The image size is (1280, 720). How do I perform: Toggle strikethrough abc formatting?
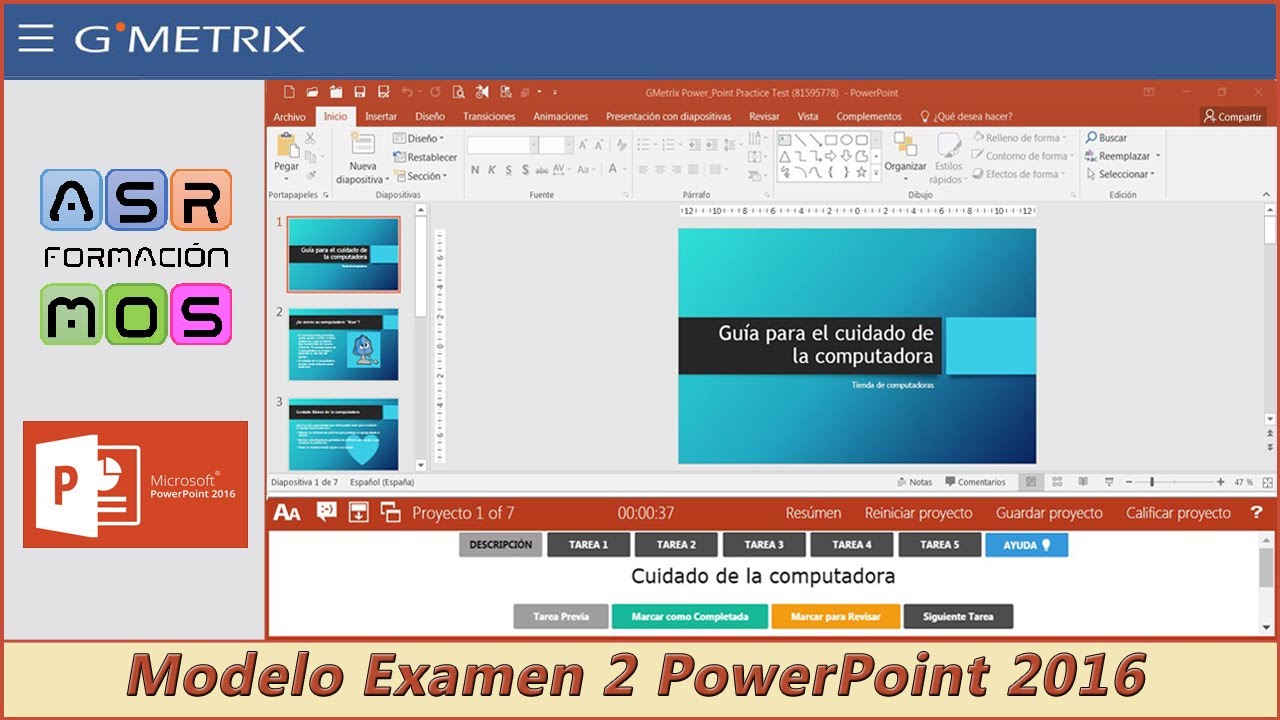tap(541, 170)
